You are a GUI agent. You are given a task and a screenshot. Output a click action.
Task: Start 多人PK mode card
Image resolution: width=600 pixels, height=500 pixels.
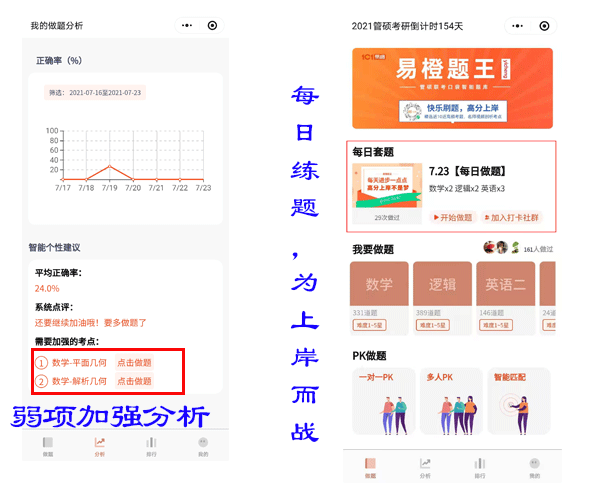point(452,401)
